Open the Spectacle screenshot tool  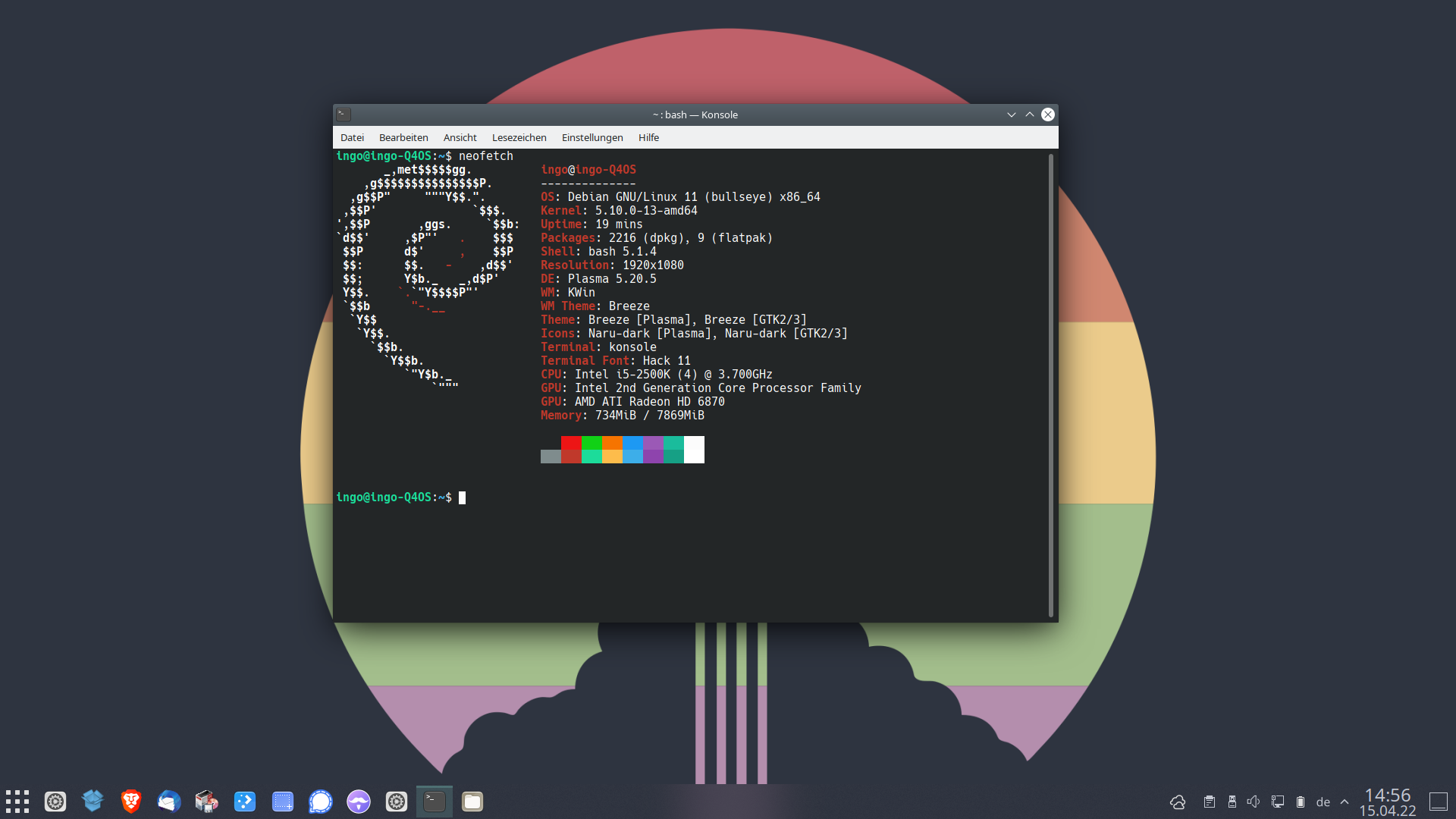(282, 801)
